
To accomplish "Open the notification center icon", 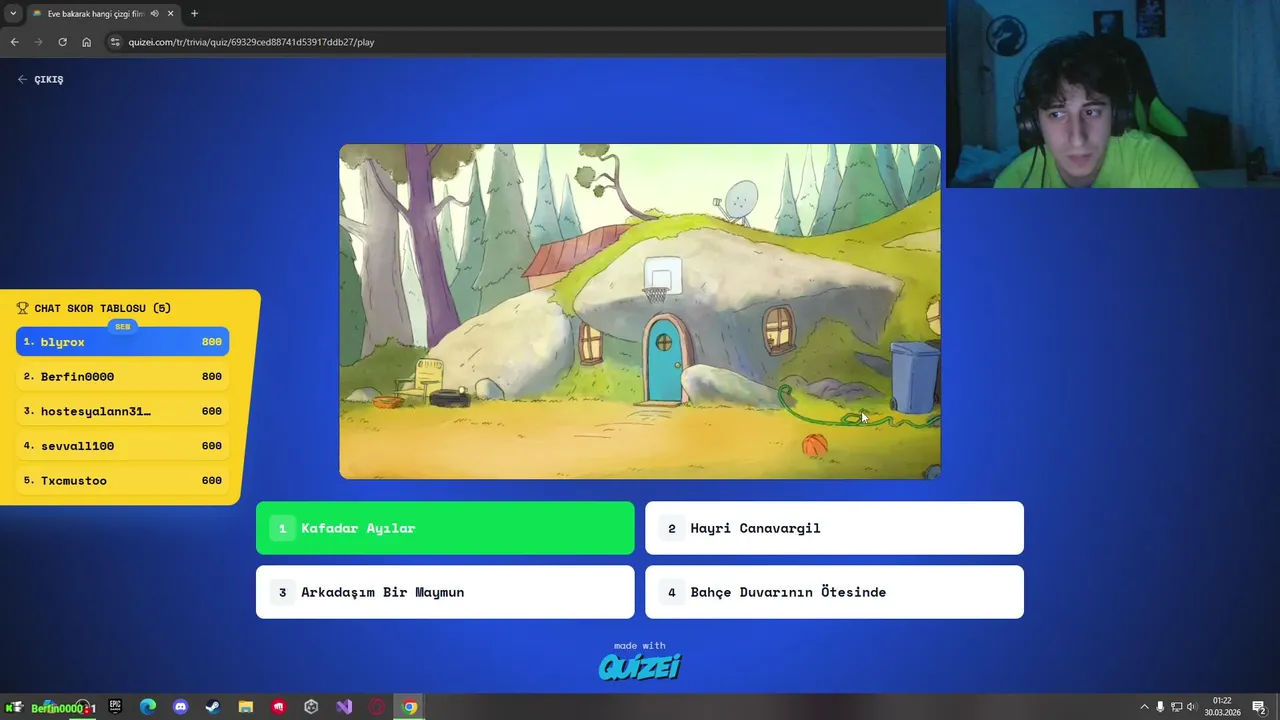I will point(1259,707).
